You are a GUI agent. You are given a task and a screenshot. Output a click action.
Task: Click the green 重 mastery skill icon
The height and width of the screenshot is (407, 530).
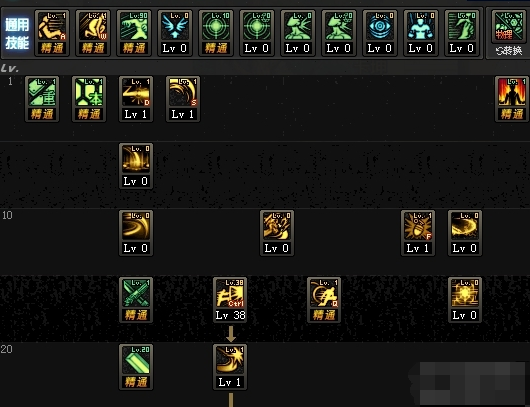coord(42,99)
